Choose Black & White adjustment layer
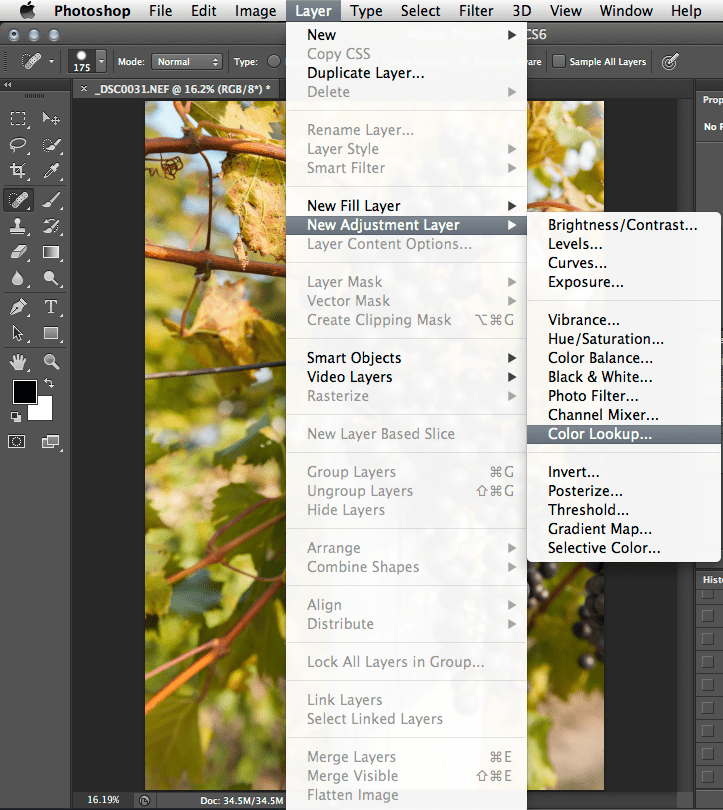The image size is (723, 810). pos(624,377)
